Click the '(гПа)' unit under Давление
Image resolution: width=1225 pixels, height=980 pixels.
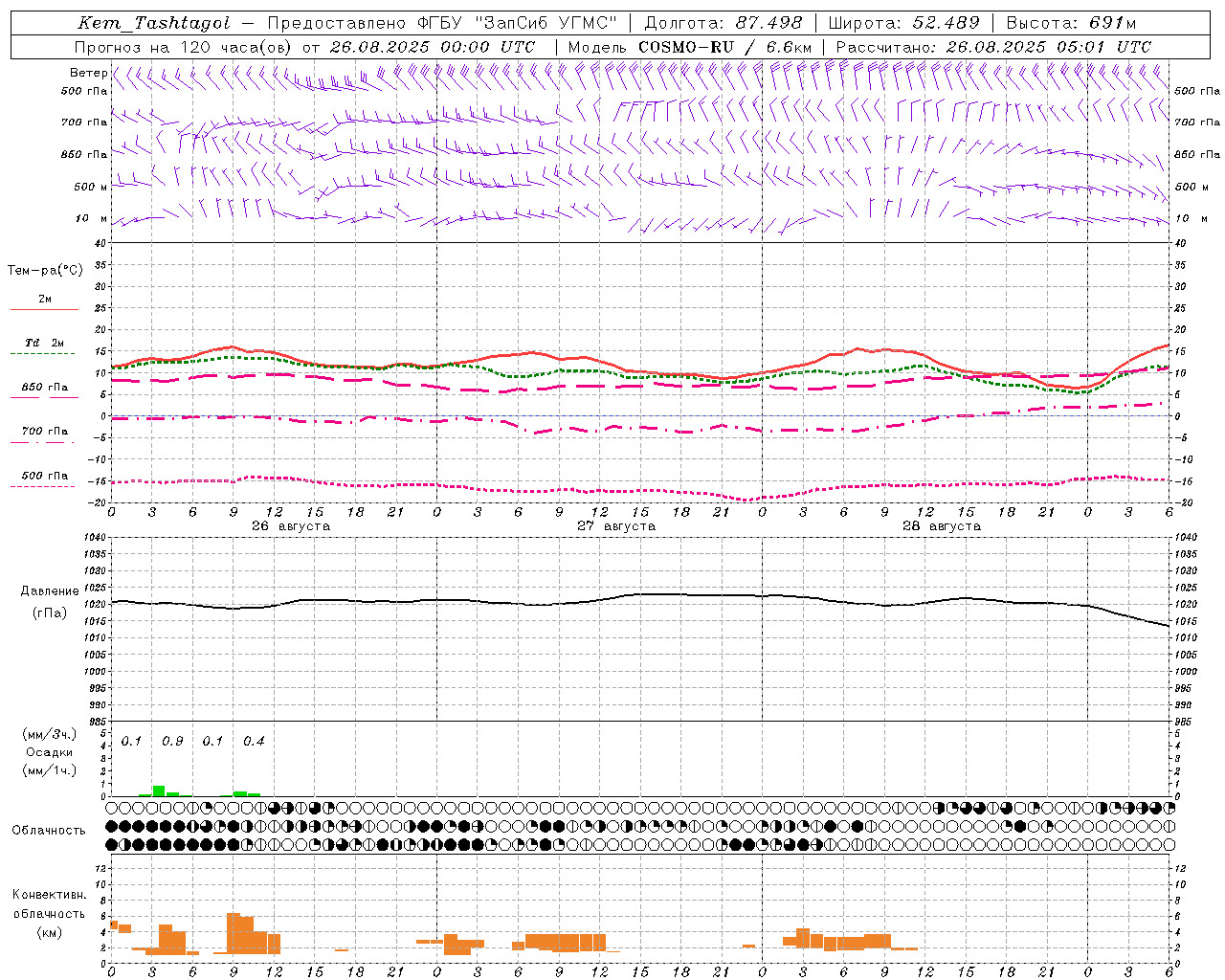click(x=50, y=613)
